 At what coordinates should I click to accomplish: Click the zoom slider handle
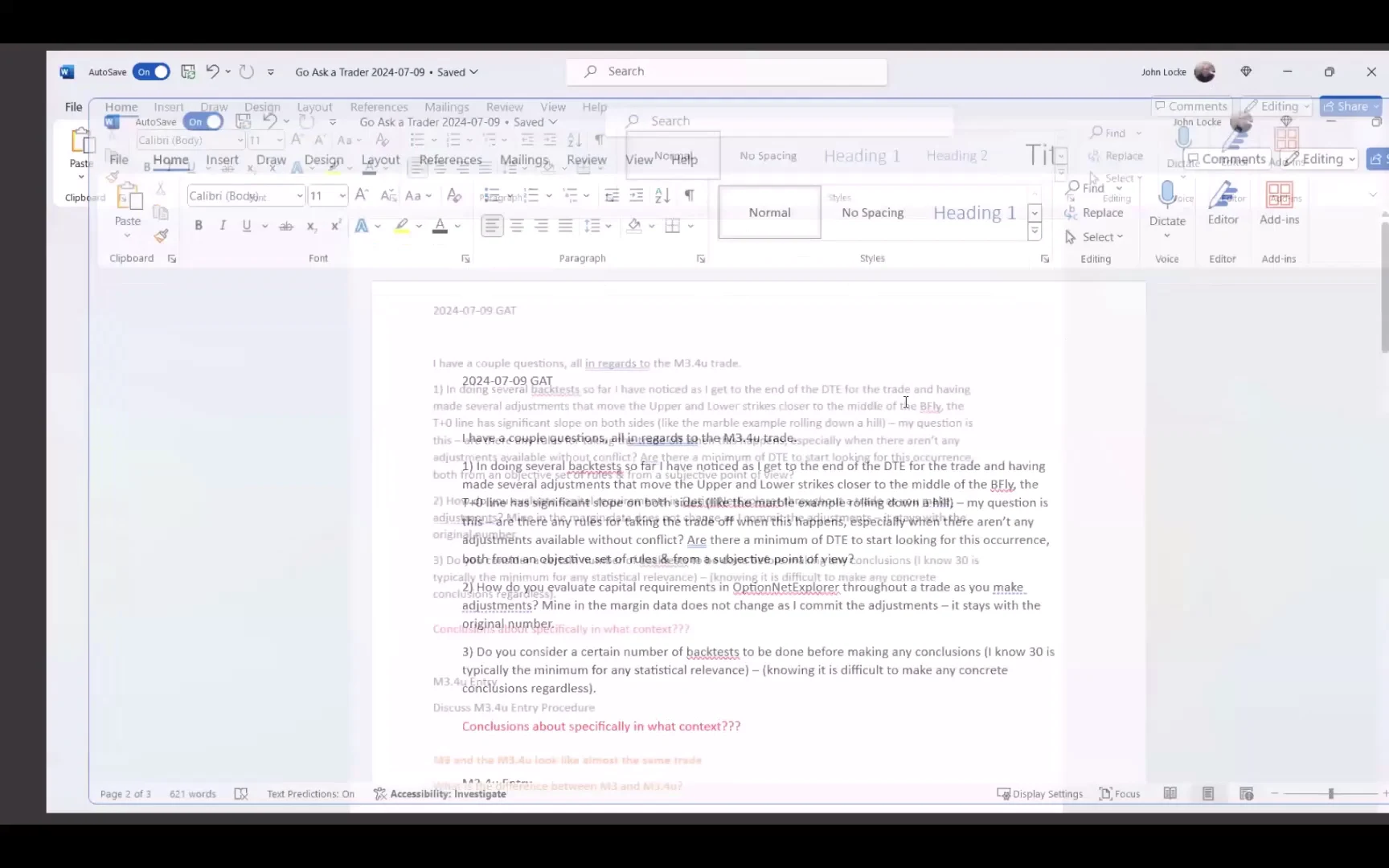(x=1331, y=794)
